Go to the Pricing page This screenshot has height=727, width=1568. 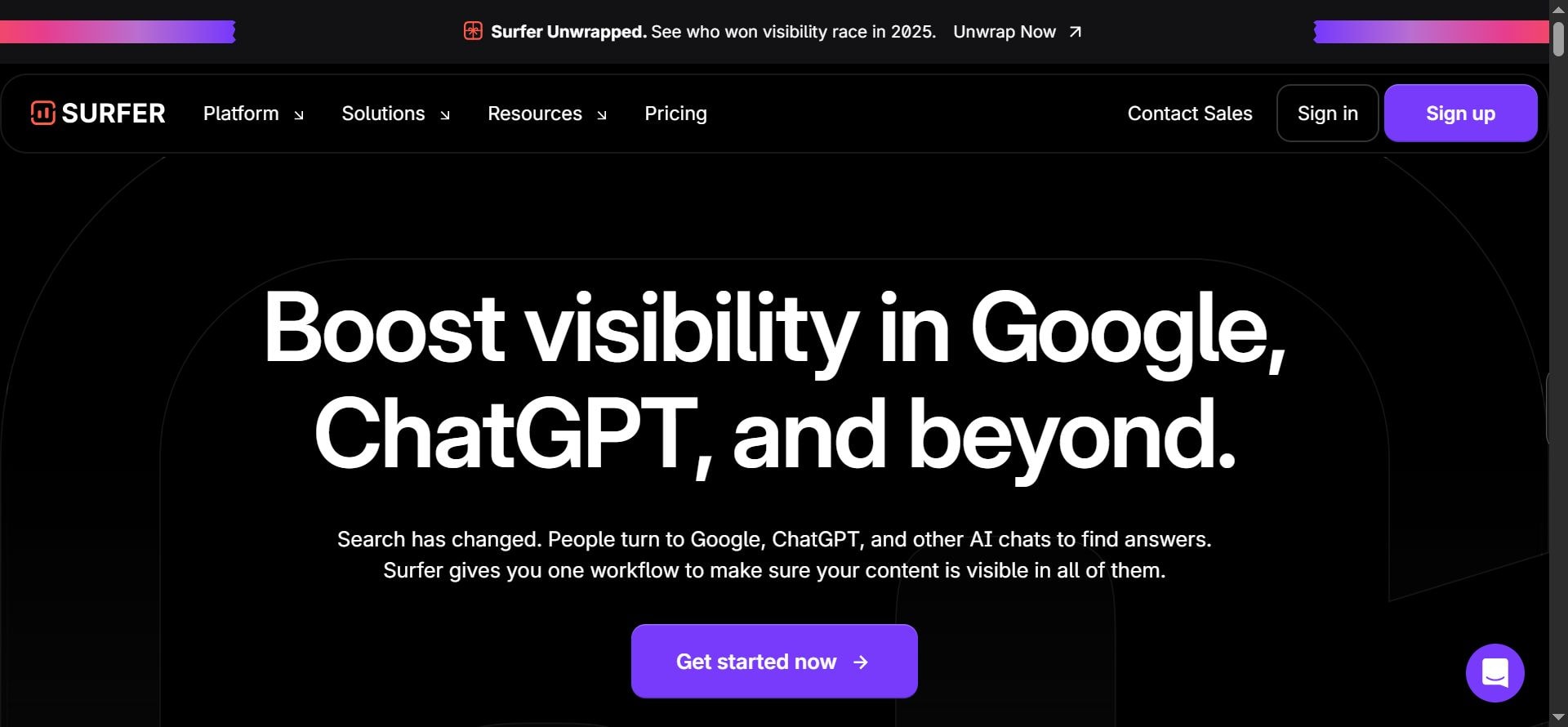[x=675, y=114]
